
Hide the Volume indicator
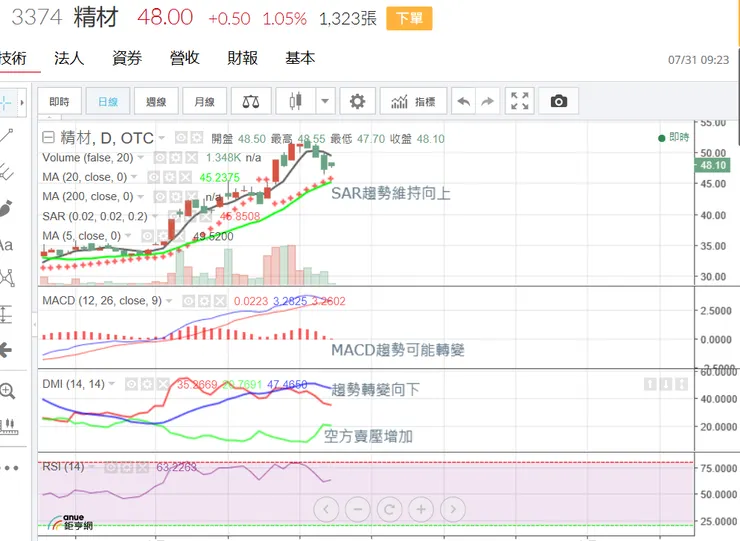tap(160, 157)
